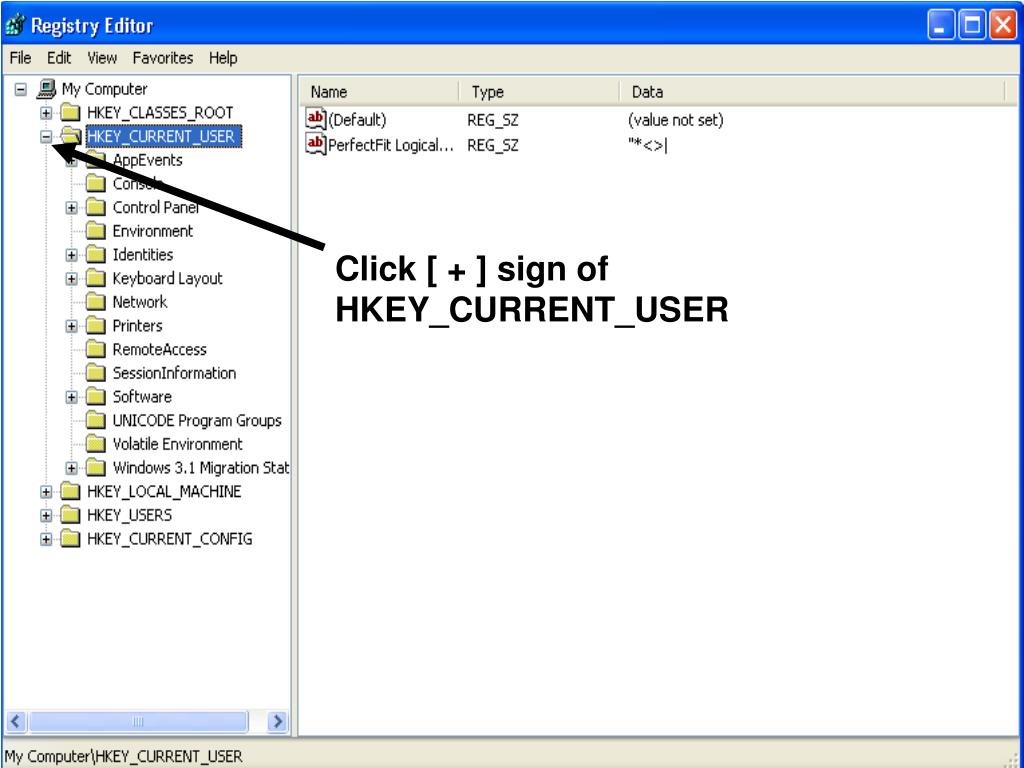
Task: Click the horizontal scrollbar thumb in tree pane
Action: 138,722
